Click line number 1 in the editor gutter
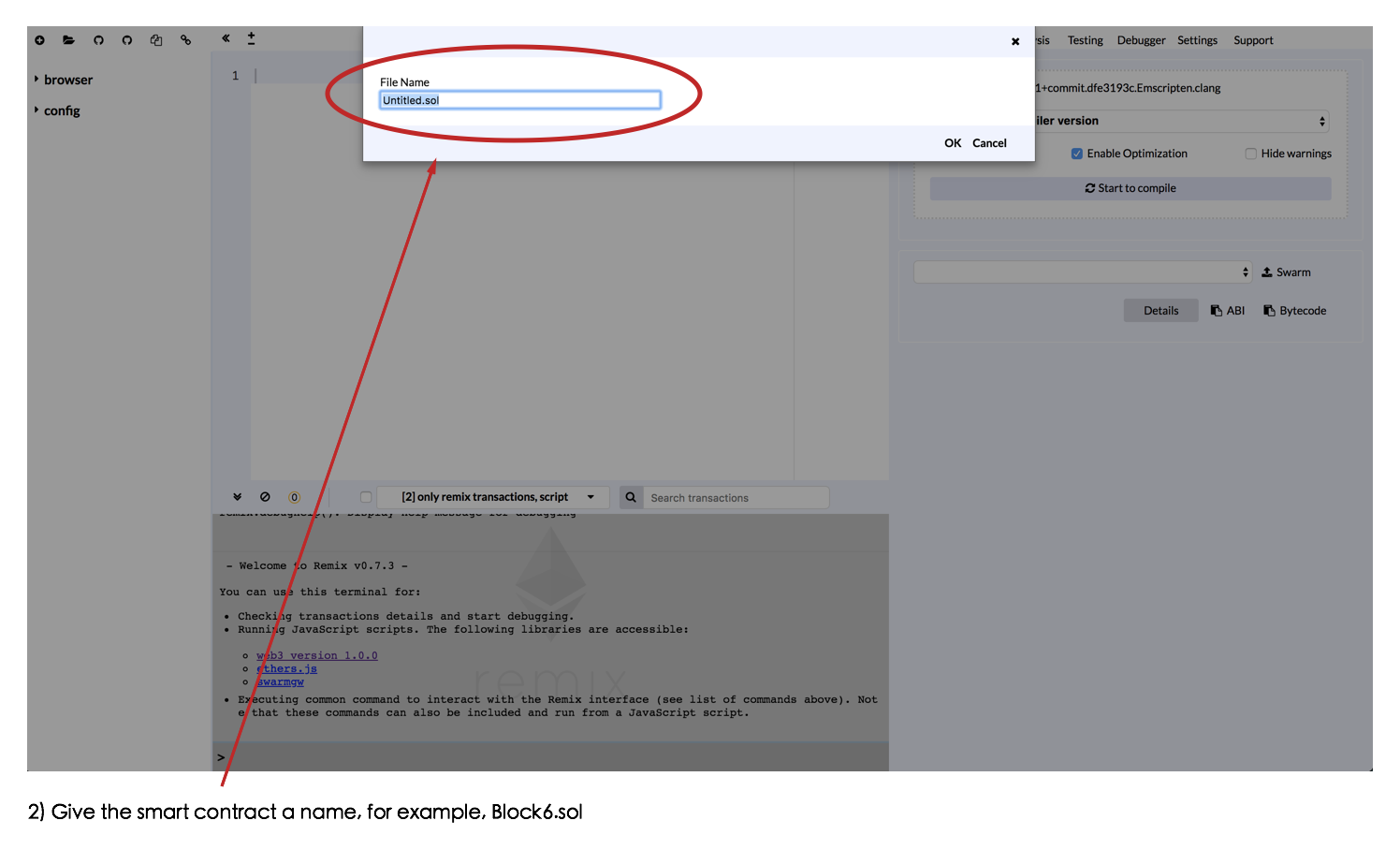Screen dimensions: 1400x850 pos(236,76)
